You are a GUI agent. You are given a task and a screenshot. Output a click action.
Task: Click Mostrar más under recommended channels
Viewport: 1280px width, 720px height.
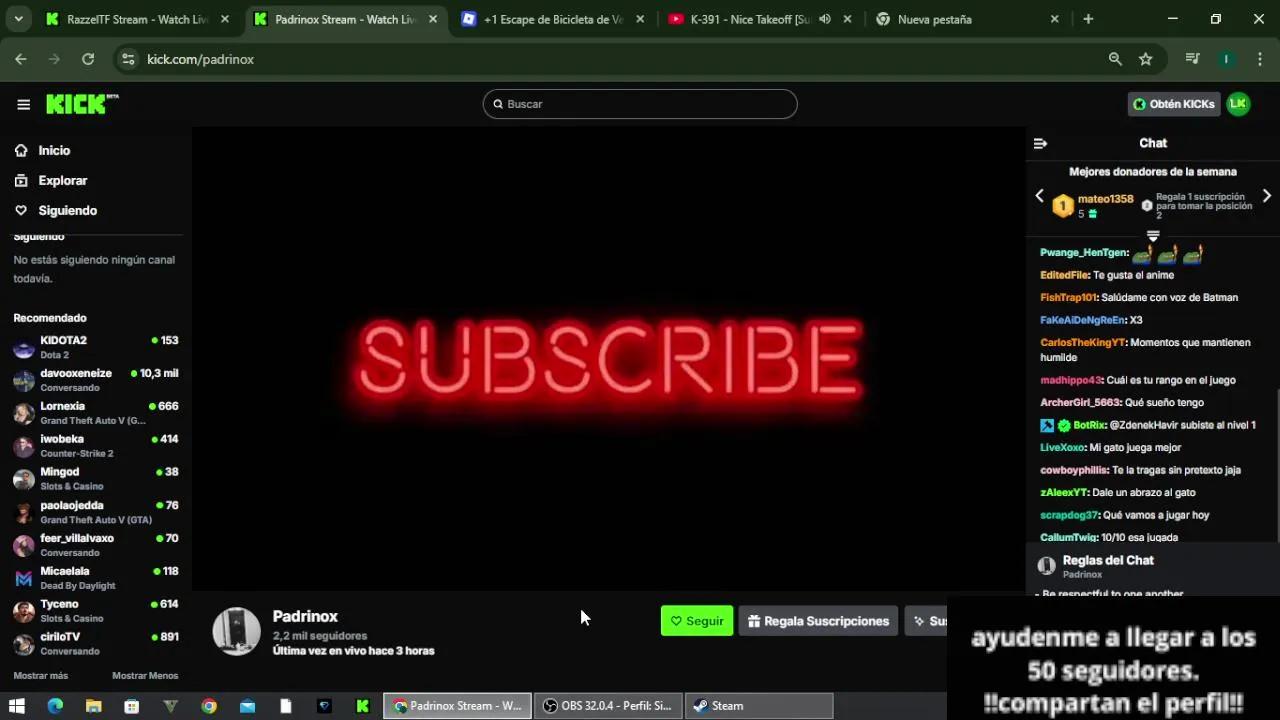41,676
